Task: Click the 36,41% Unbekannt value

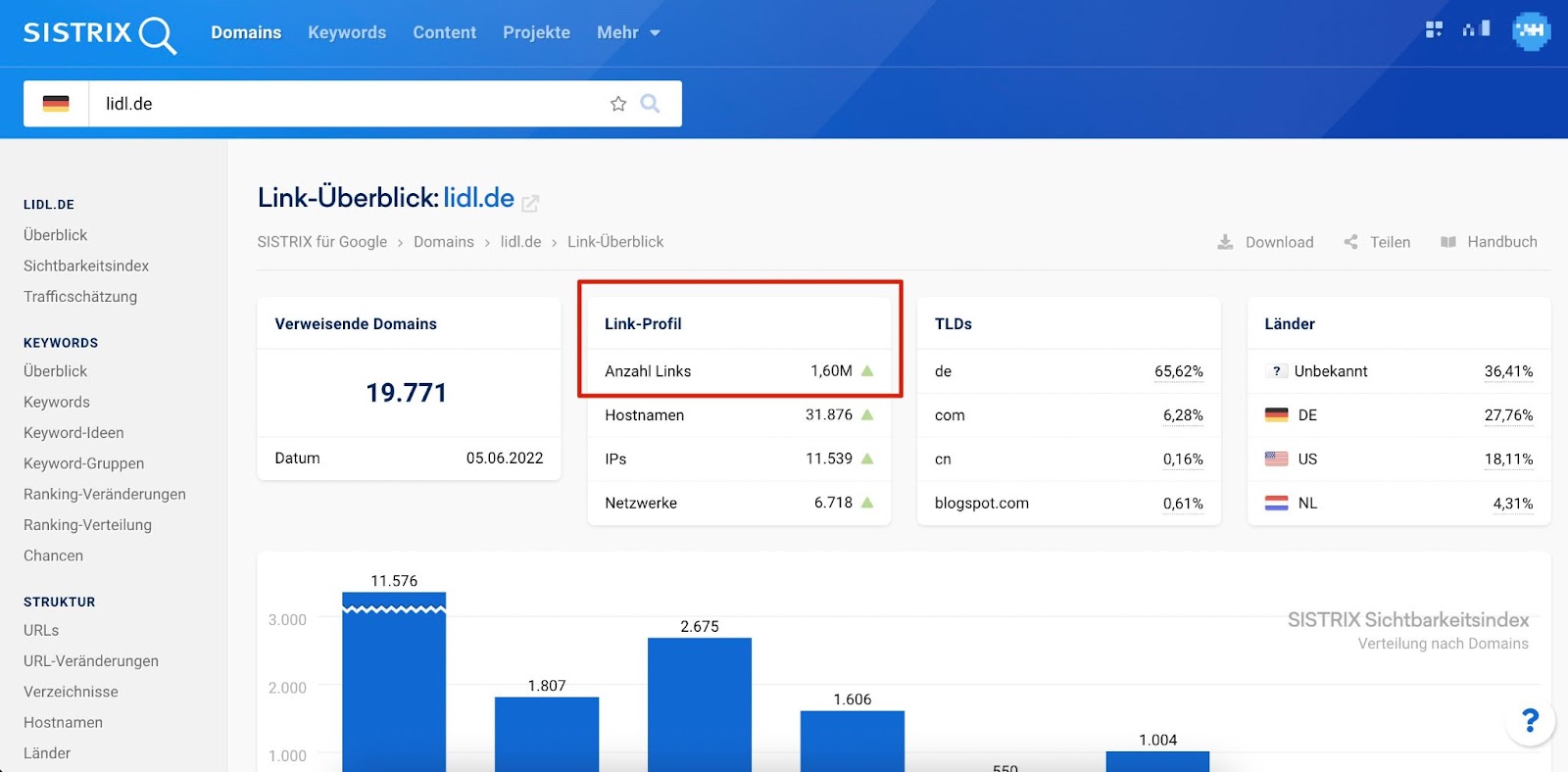Action: (x=1508, y=371)
